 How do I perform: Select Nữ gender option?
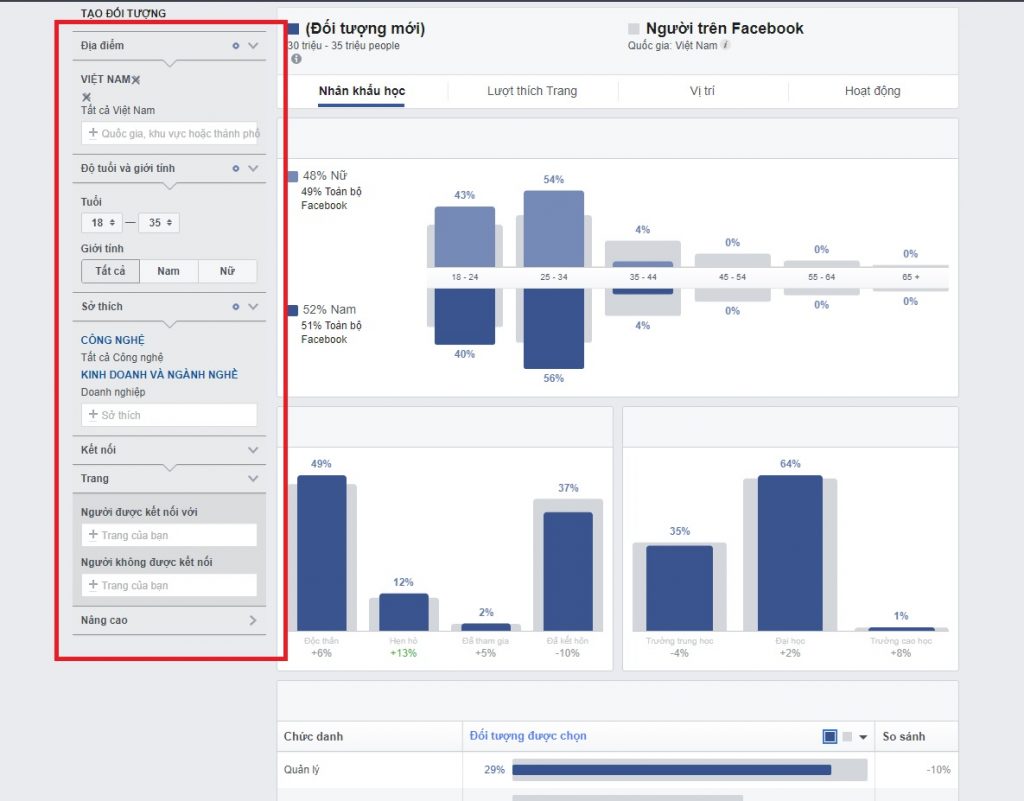[227, 271]
